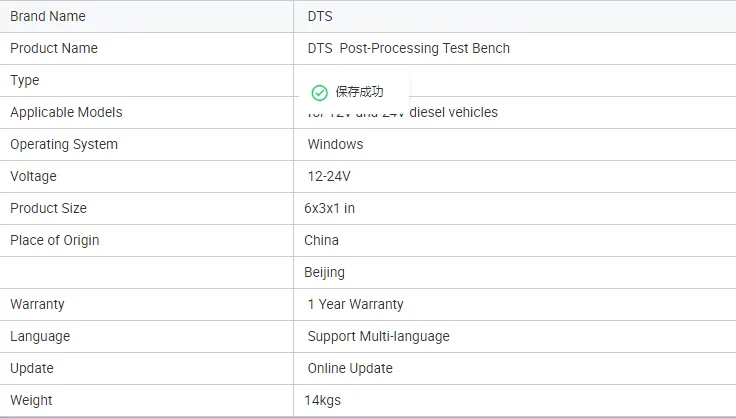Edit the 14kgs weight value

coord(323,400)
